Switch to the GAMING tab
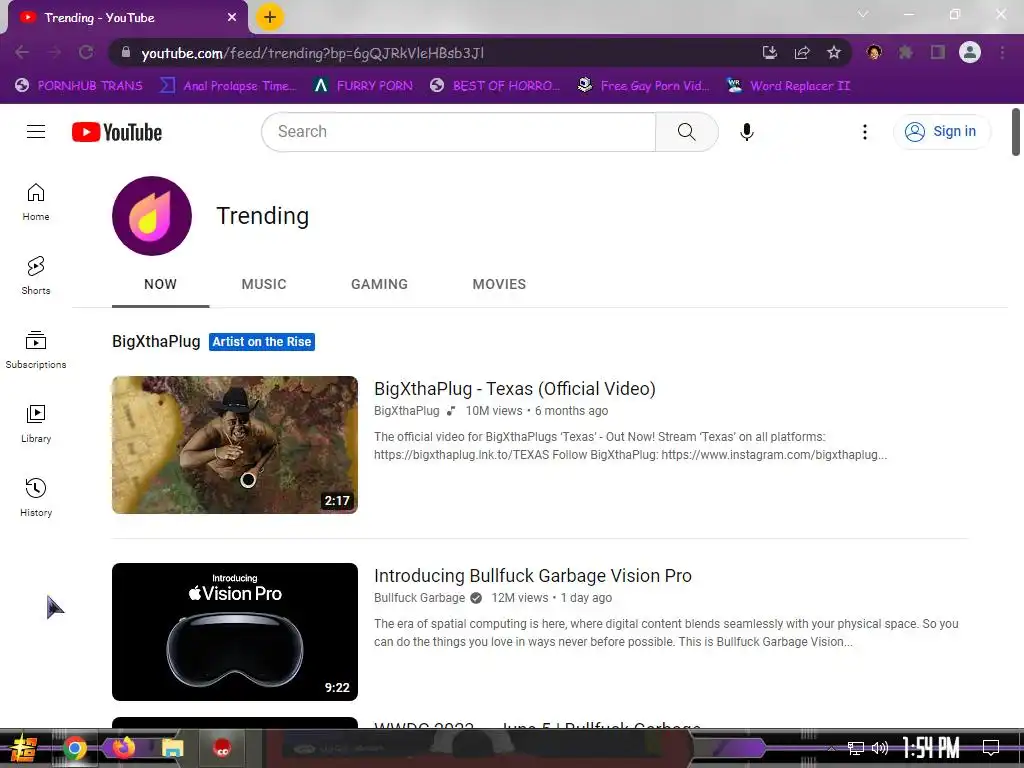The width and height of the screenshot is (1024, 768). [x=379, y=284]
